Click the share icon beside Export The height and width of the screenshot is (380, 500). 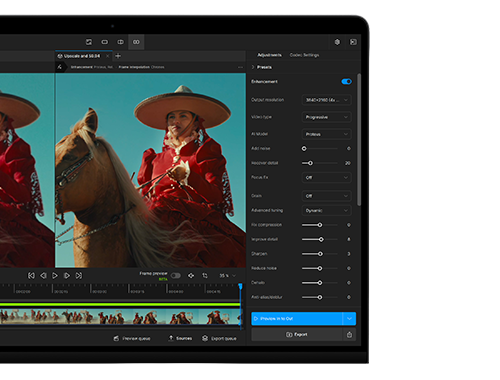point(349,334)
